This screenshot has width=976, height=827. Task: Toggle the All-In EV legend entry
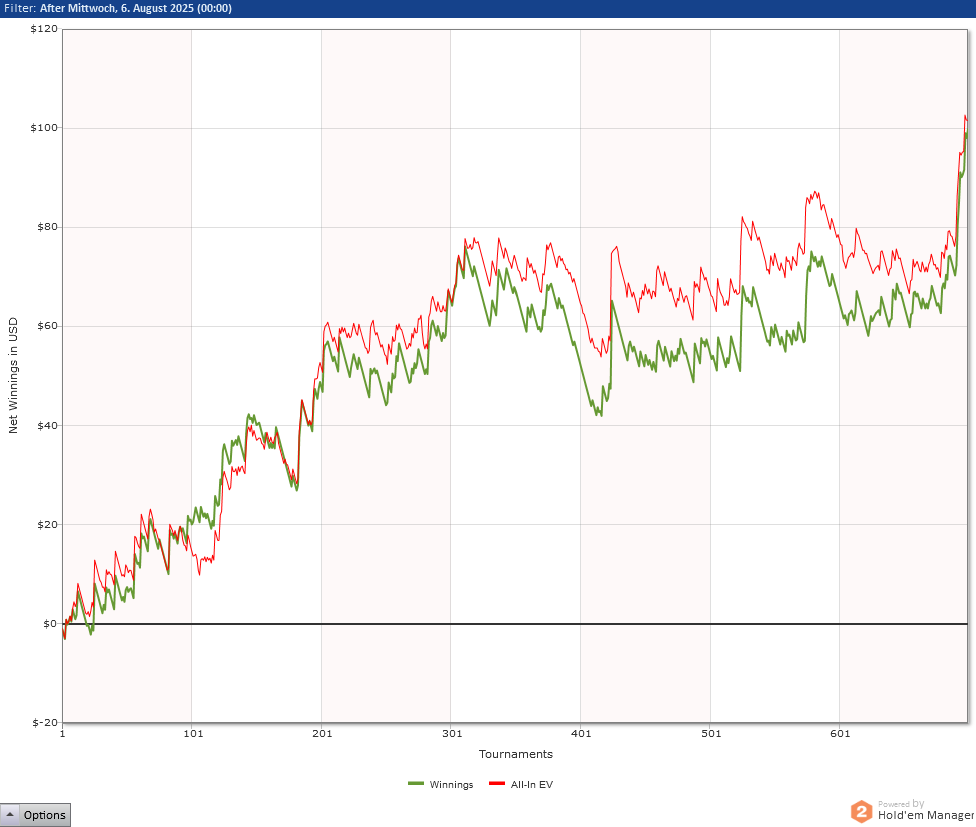[x=521, y=785]
